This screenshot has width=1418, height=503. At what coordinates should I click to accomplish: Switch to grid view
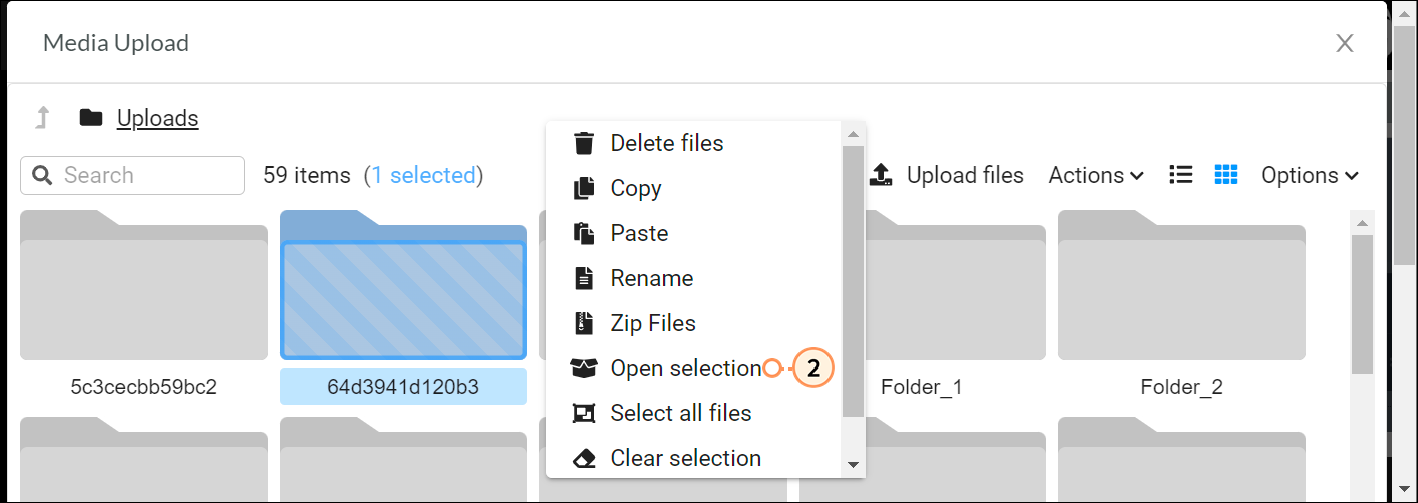[x=1226, y=175]
